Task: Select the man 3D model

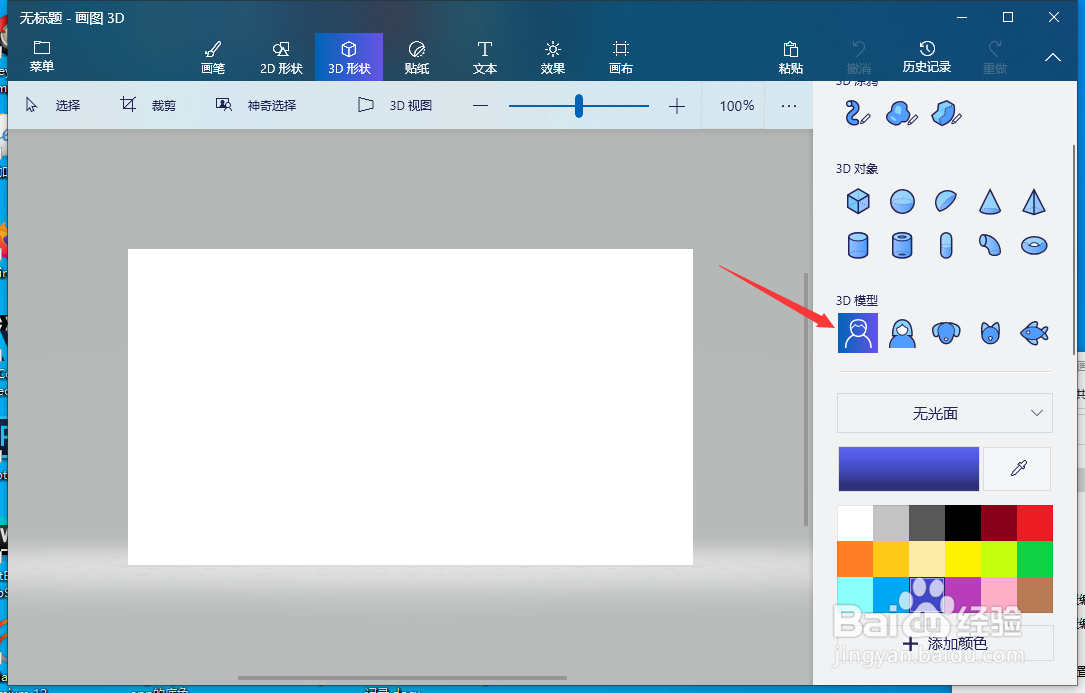Action: point(858,333)
